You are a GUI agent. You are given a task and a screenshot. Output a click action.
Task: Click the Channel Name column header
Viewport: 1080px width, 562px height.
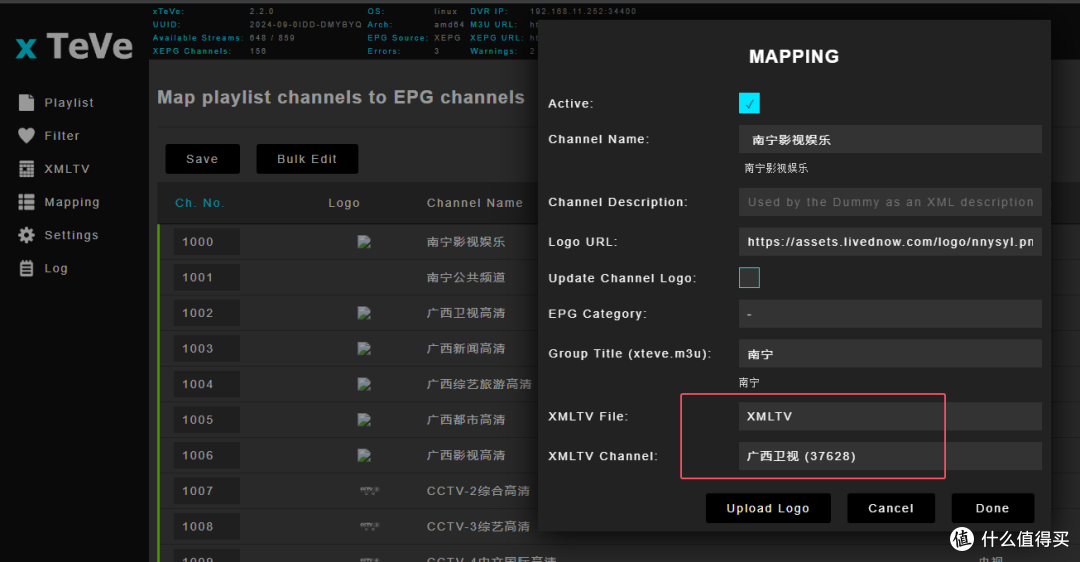click(x=475, y=203)
